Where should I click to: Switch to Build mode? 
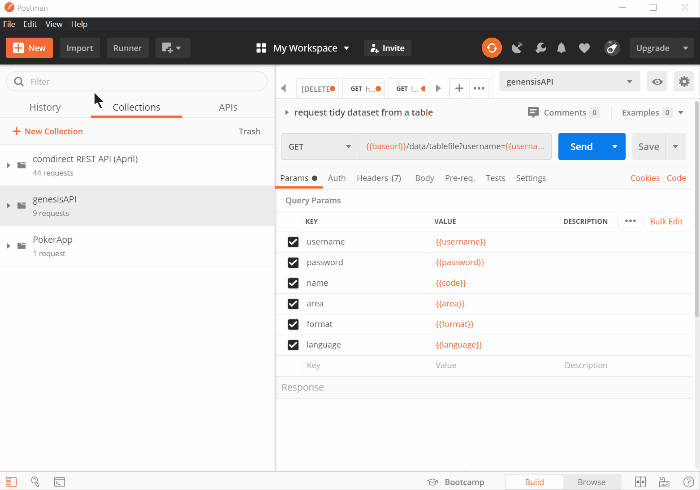point(534,482)
